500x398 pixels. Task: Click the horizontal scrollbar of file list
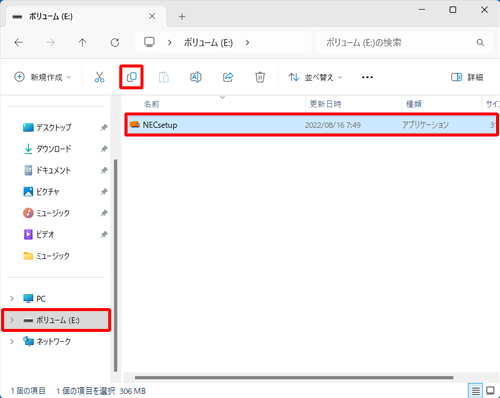click(294, 378)
